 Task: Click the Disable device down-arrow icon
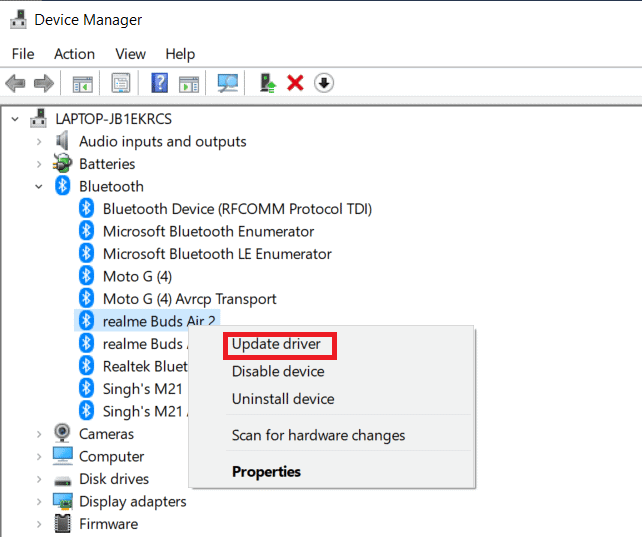pyautogui.click(x=324, y=83)
